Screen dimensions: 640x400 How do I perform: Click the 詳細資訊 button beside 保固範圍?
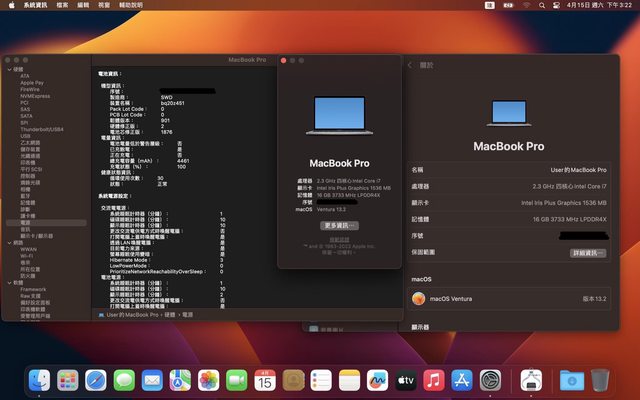tap(588, 253)
